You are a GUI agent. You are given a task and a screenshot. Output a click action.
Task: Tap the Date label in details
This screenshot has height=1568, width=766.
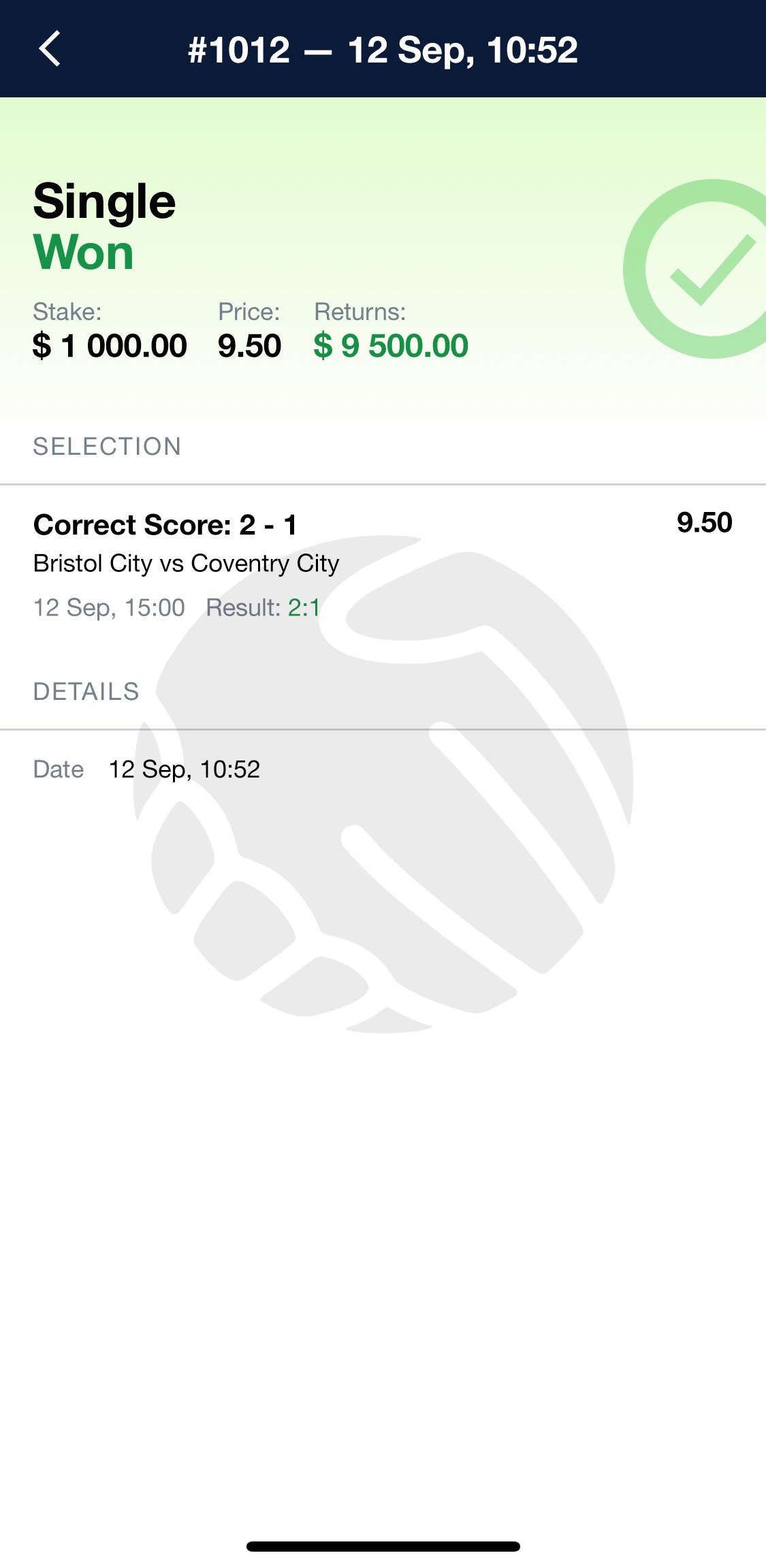click(x=59, y=769)
